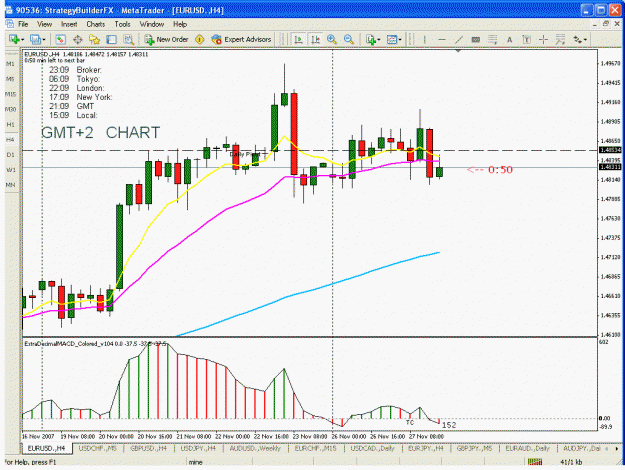This screenshot has height=470, width=625.
Task: Switch to the USDJPY,H4 chart tab
Action: click(x=198, y=448)
